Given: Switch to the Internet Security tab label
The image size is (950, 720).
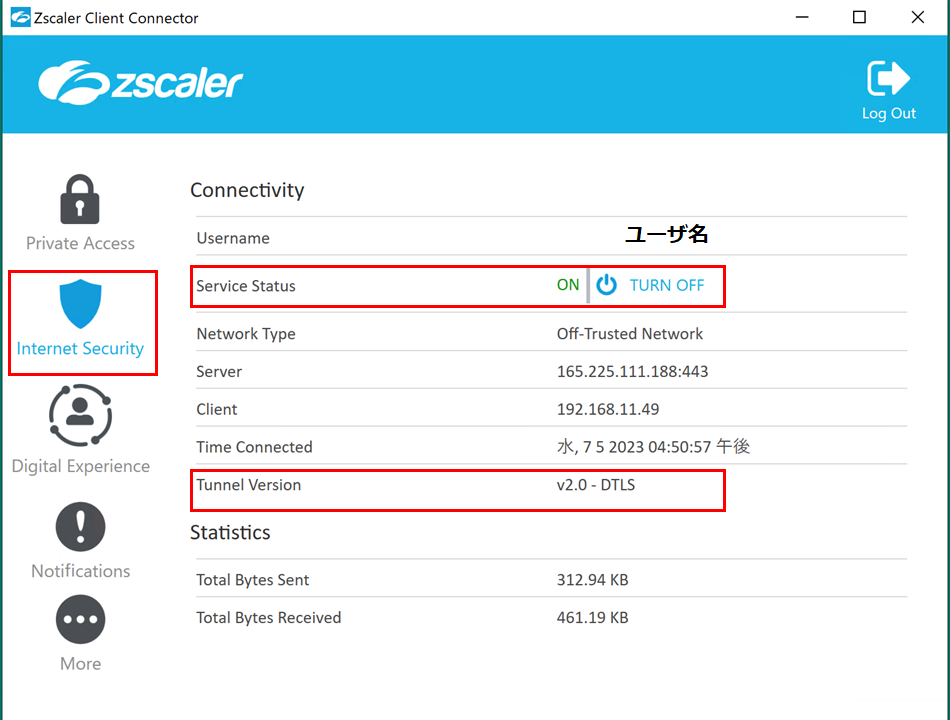Looking at the screenshot, I should 80,348.
